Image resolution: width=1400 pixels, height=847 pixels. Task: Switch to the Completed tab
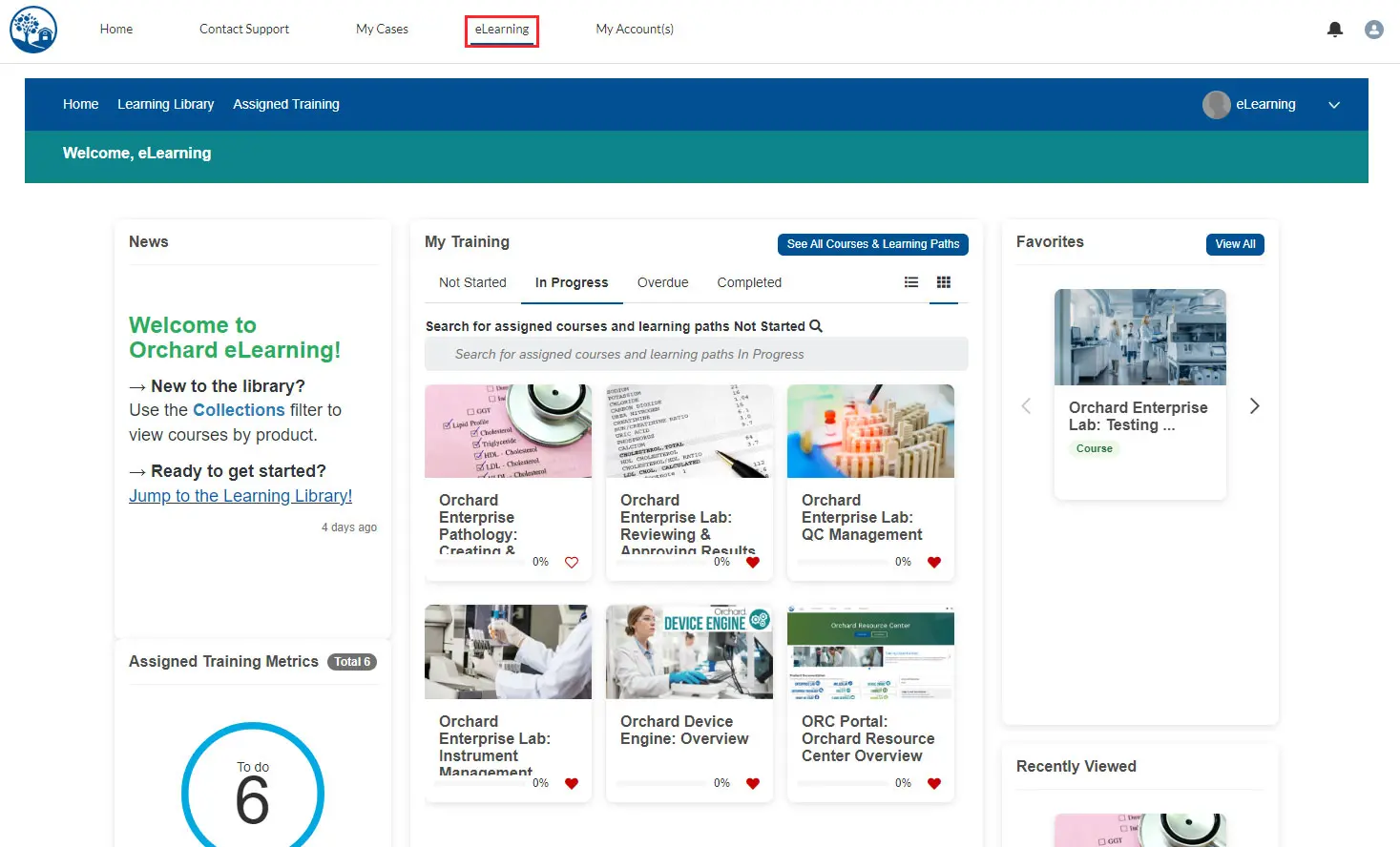click(749, 283)
